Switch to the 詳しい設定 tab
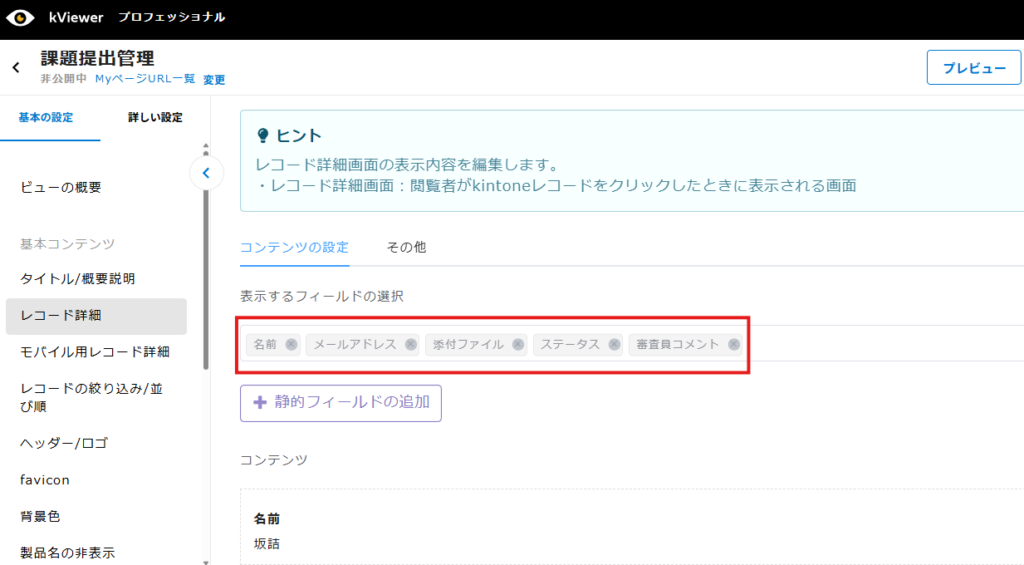The height and width of the screenshot is (565, 1024). tap(155, 118)
